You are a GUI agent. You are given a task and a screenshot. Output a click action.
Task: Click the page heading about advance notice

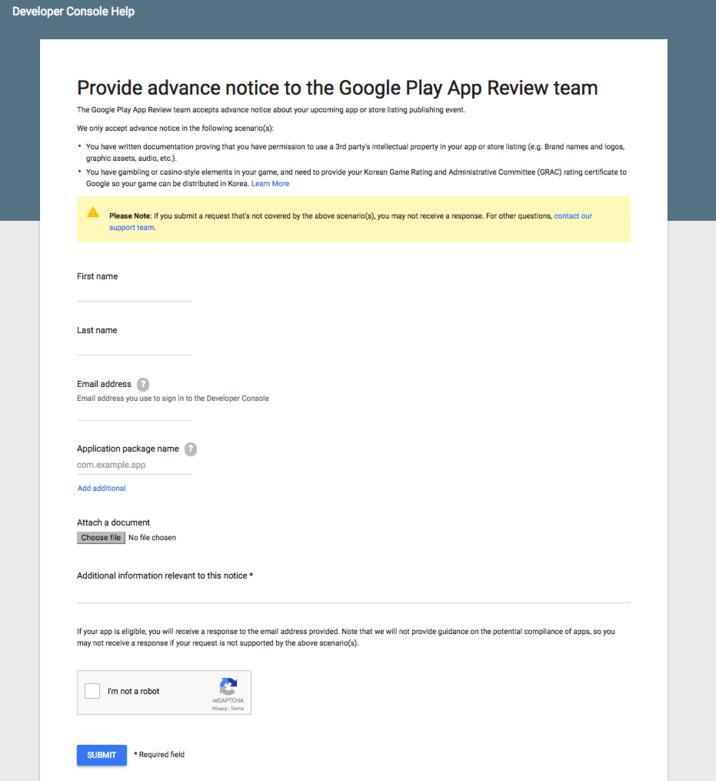337,88
